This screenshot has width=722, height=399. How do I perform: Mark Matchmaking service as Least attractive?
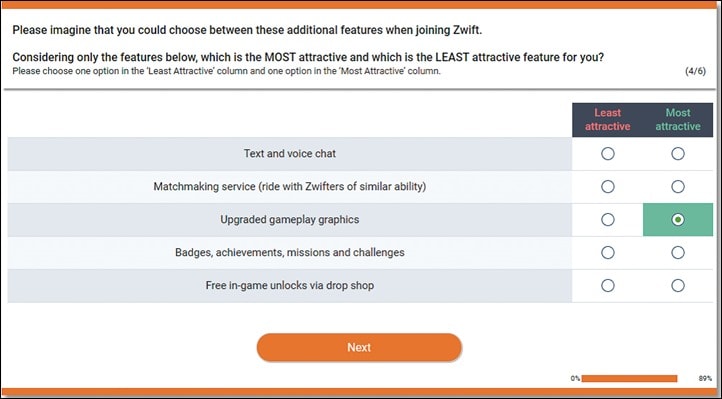(607, 186)
